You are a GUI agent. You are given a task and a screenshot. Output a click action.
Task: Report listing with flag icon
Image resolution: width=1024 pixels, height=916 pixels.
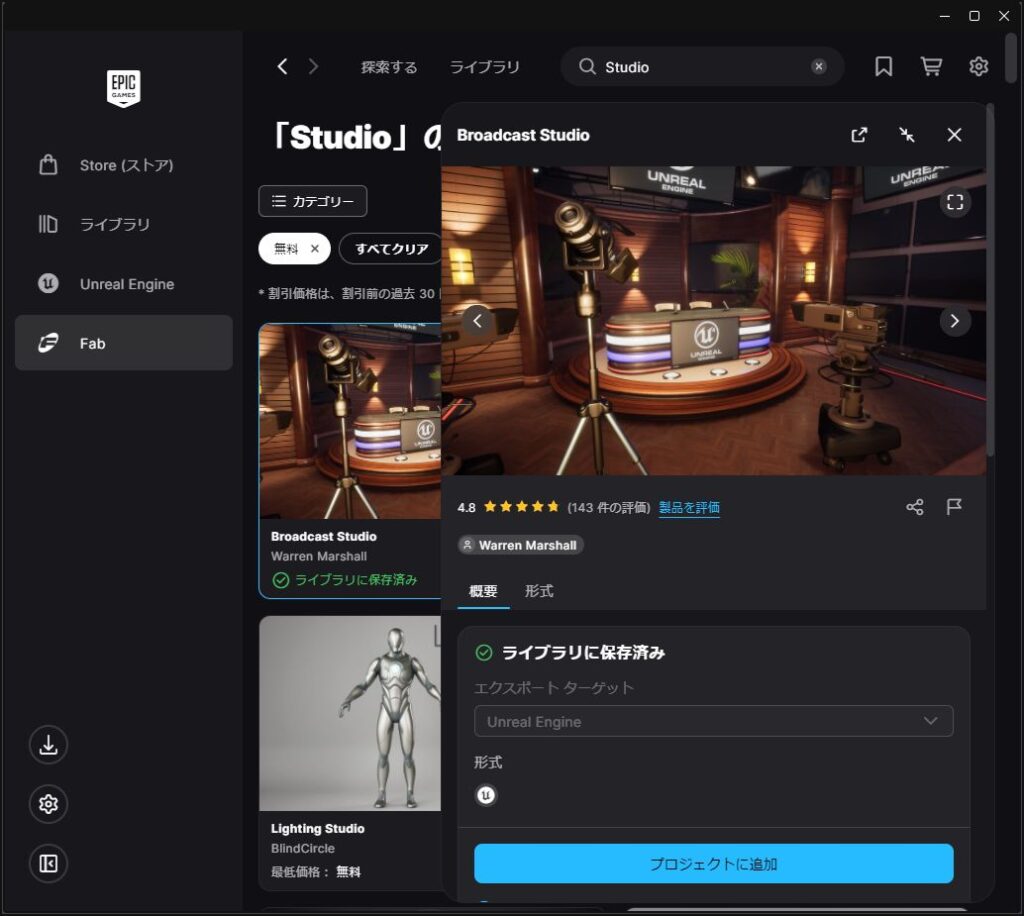[954, 507]
